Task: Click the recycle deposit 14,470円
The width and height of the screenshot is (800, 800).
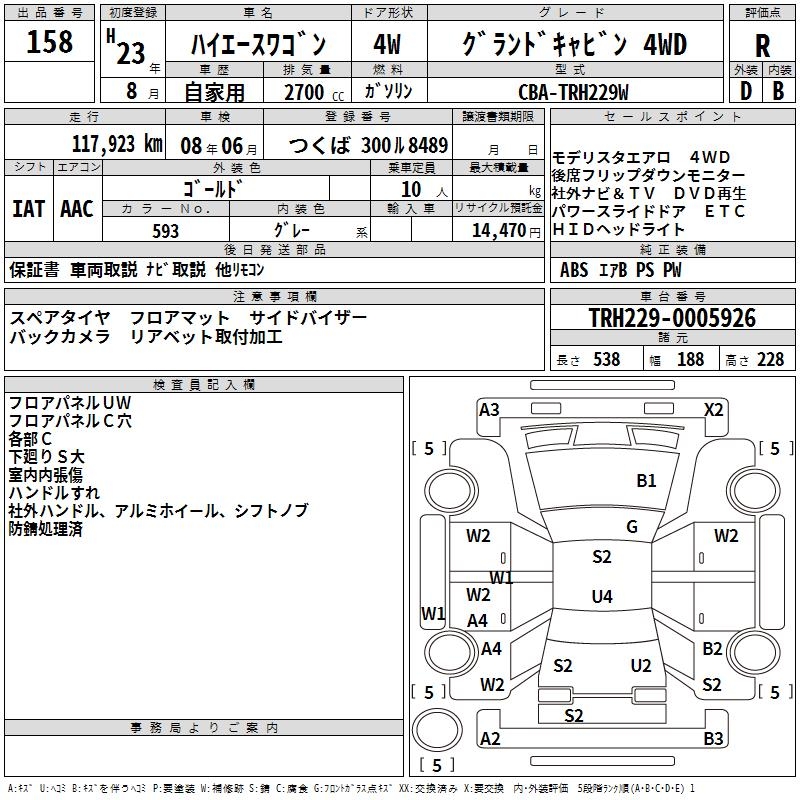Action: point(506,231)
